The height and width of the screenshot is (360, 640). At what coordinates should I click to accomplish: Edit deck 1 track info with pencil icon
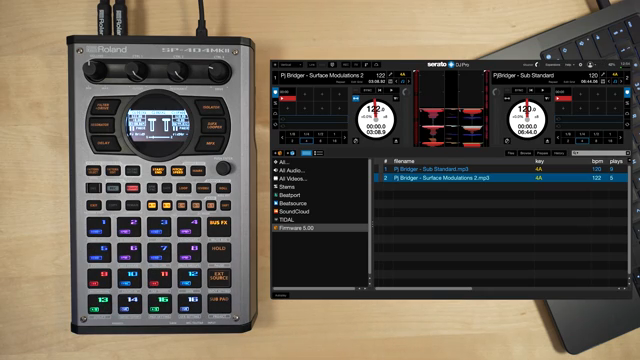tap(391, 74)
